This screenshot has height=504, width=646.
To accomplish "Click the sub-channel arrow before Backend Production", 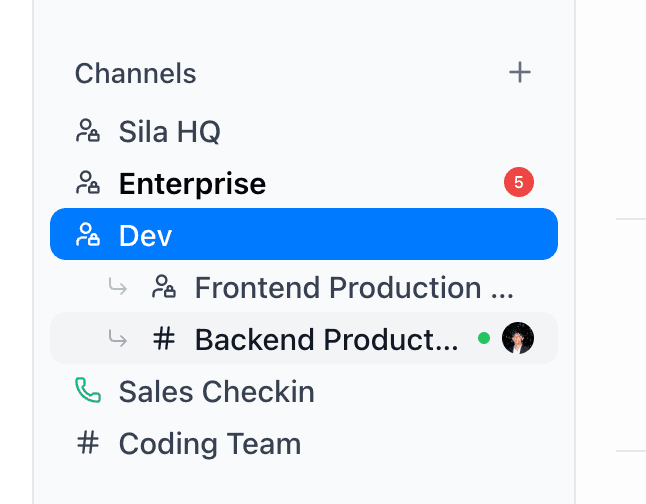I will (x=118, y=339).
